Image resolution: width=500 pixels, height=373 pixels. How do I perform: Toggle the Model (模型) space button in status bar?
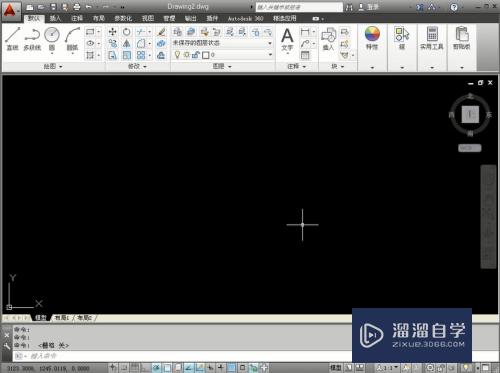336,368
